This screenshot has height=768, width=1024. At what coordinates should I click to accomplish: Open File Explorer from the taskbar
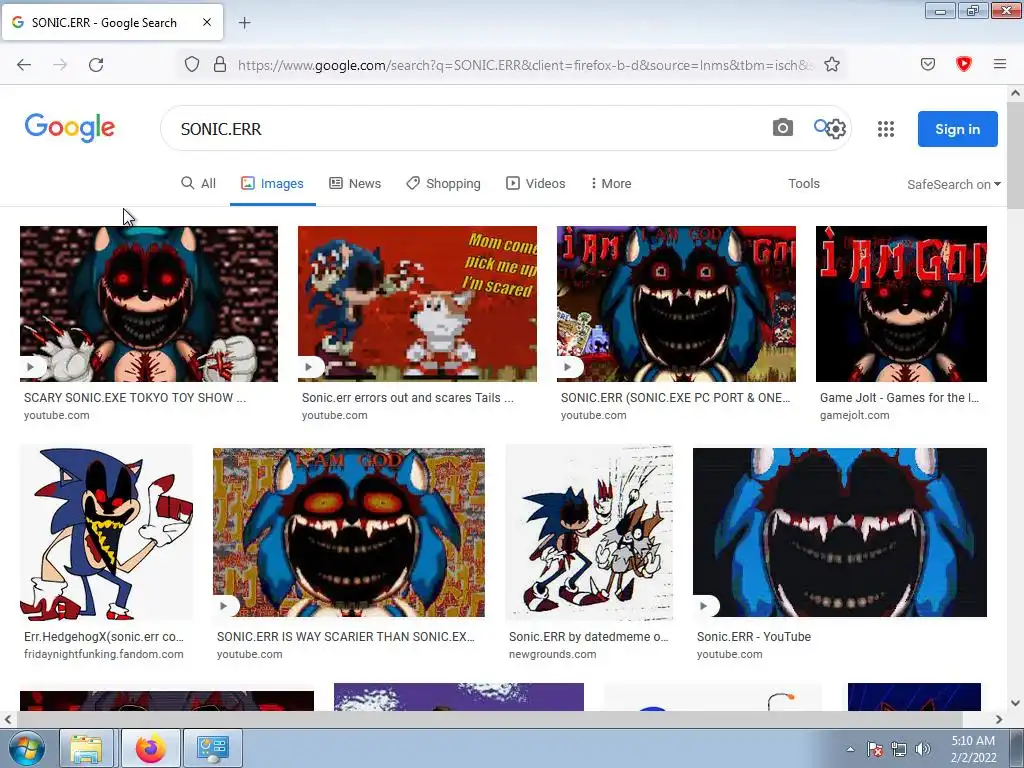point(86,748)
